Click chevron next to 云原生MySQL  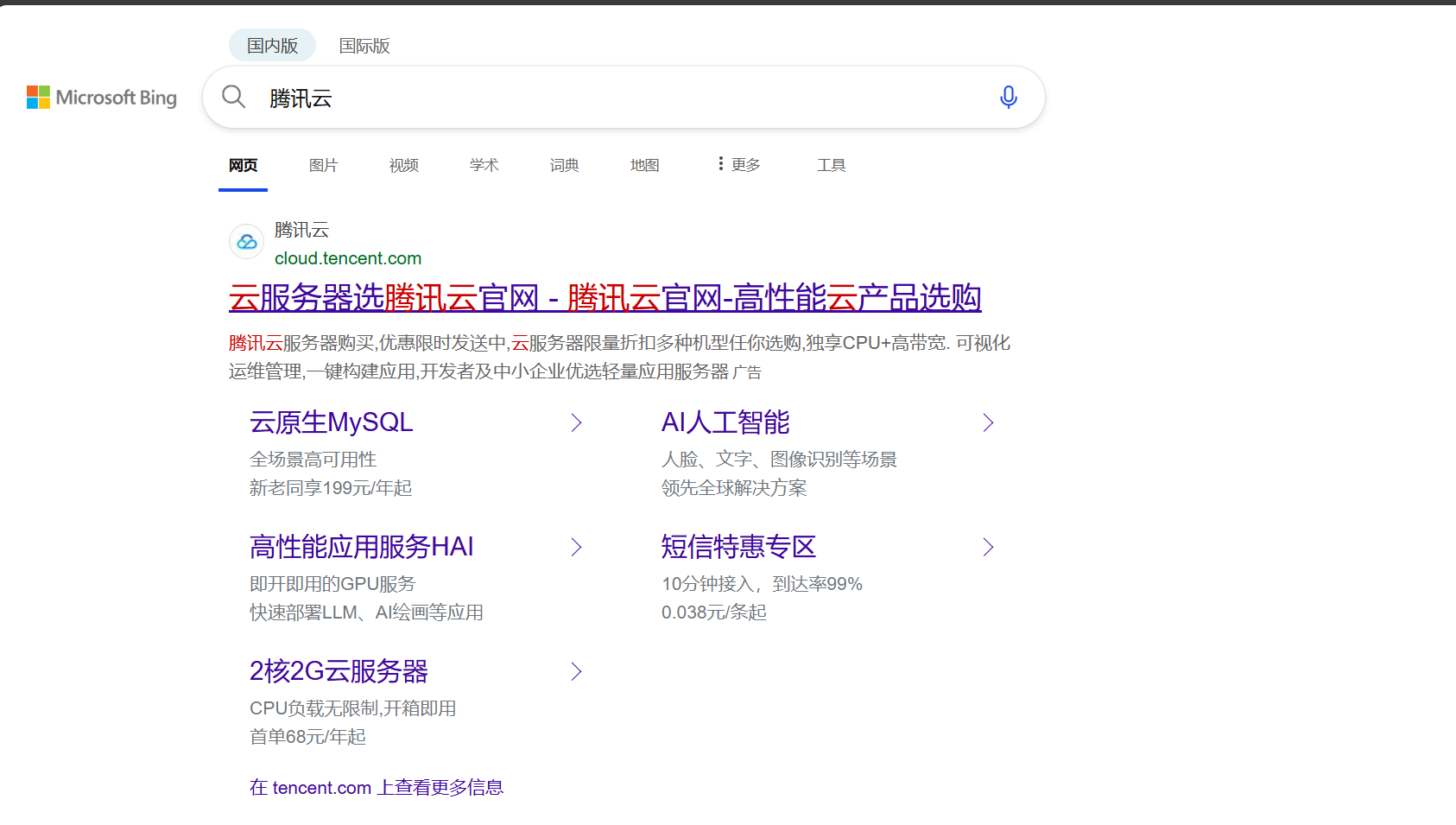pyautogui.click(x=576, y=422)
